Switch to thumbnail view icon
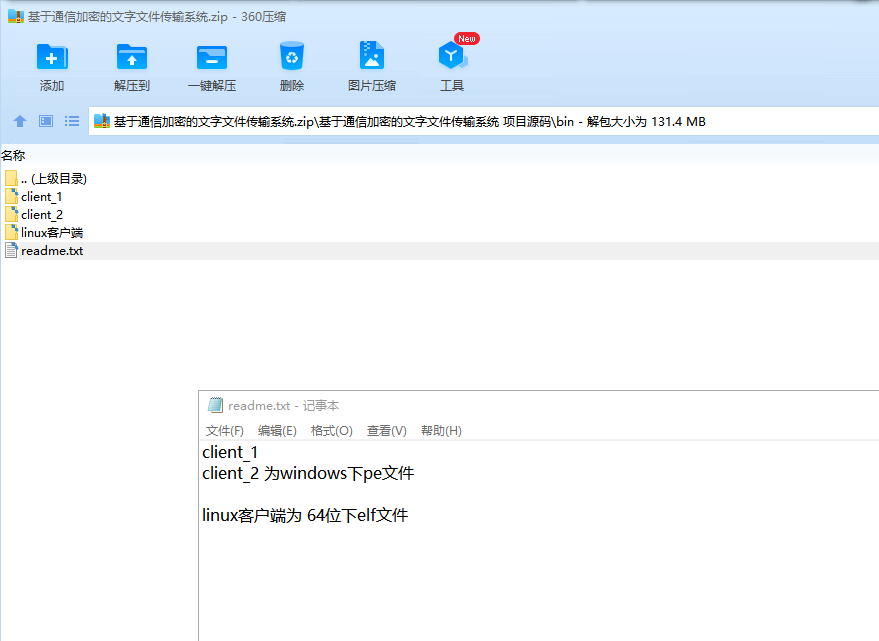The height and width of the screenshot is (641, 879). tap(46, 121)
